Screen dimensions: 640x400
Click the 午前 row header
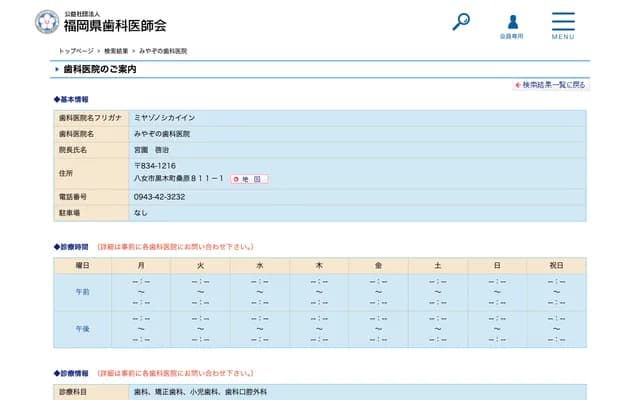[x=83, y=291]
